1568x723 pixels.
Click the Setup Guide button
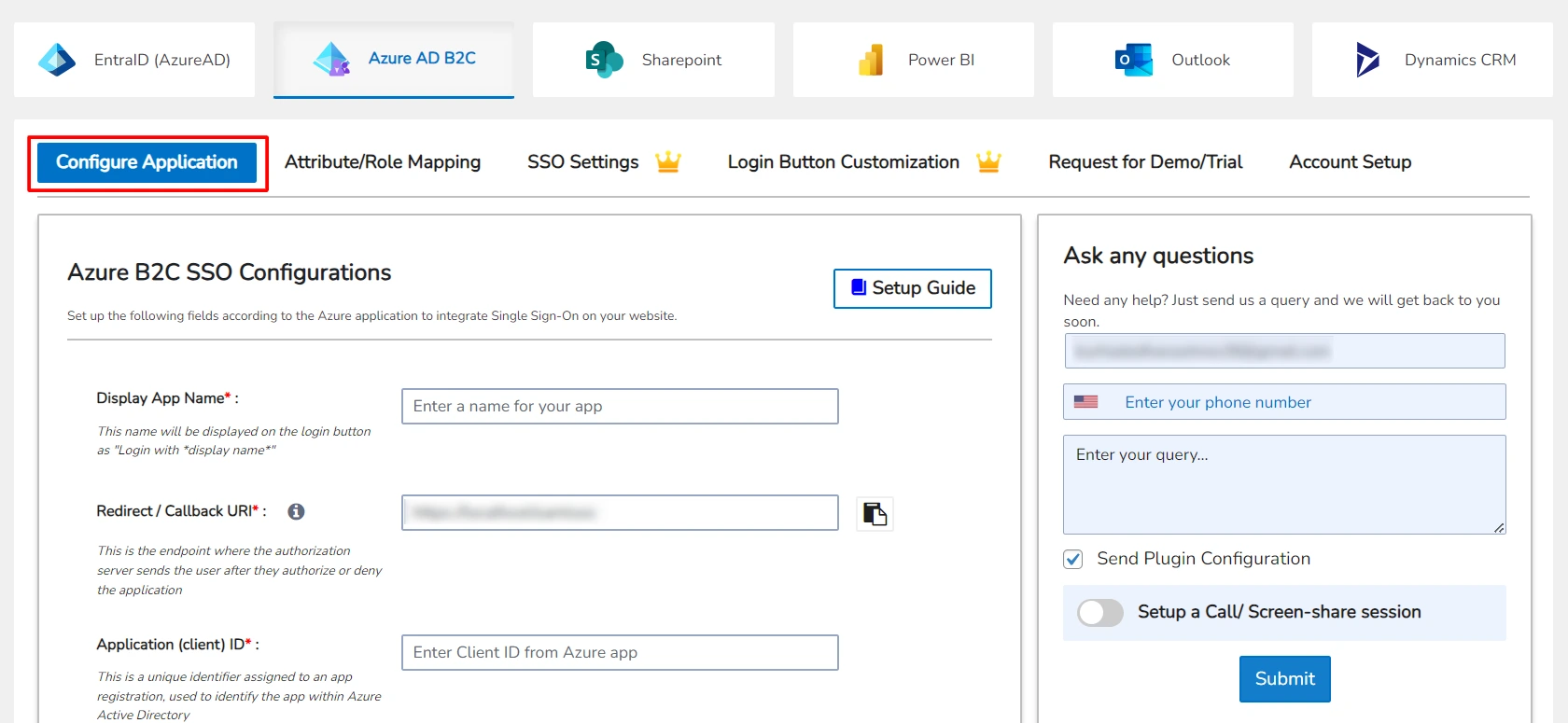tap(912, 288)
